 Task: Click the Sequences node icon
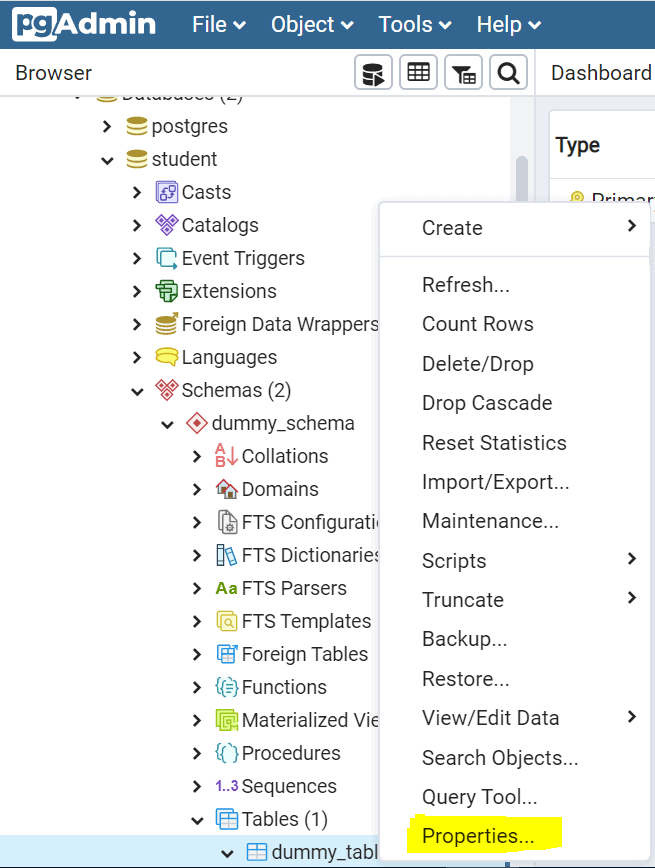click(227, 786)
